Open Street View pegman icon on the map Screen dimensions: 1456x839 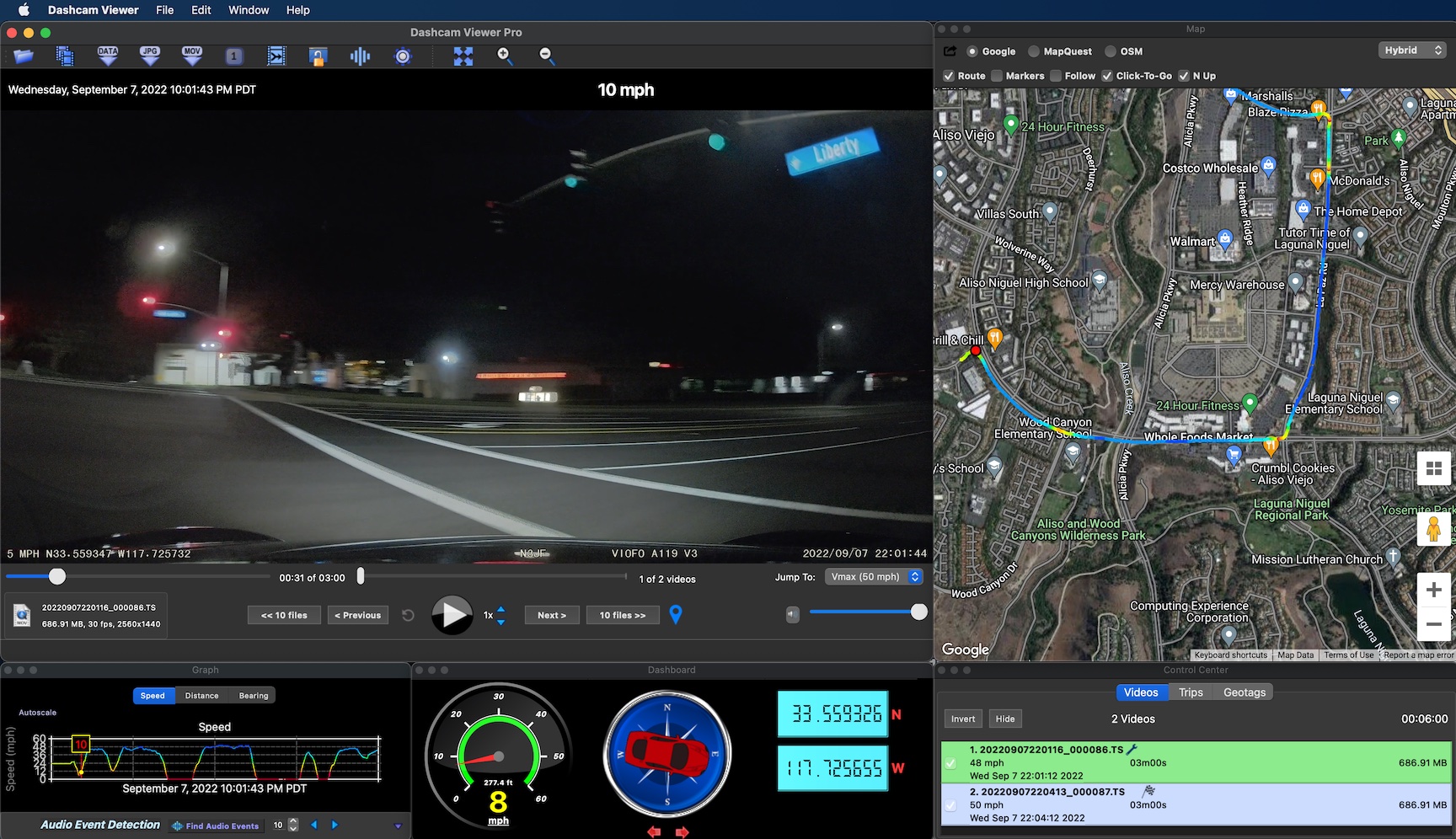click(1433, 529)
